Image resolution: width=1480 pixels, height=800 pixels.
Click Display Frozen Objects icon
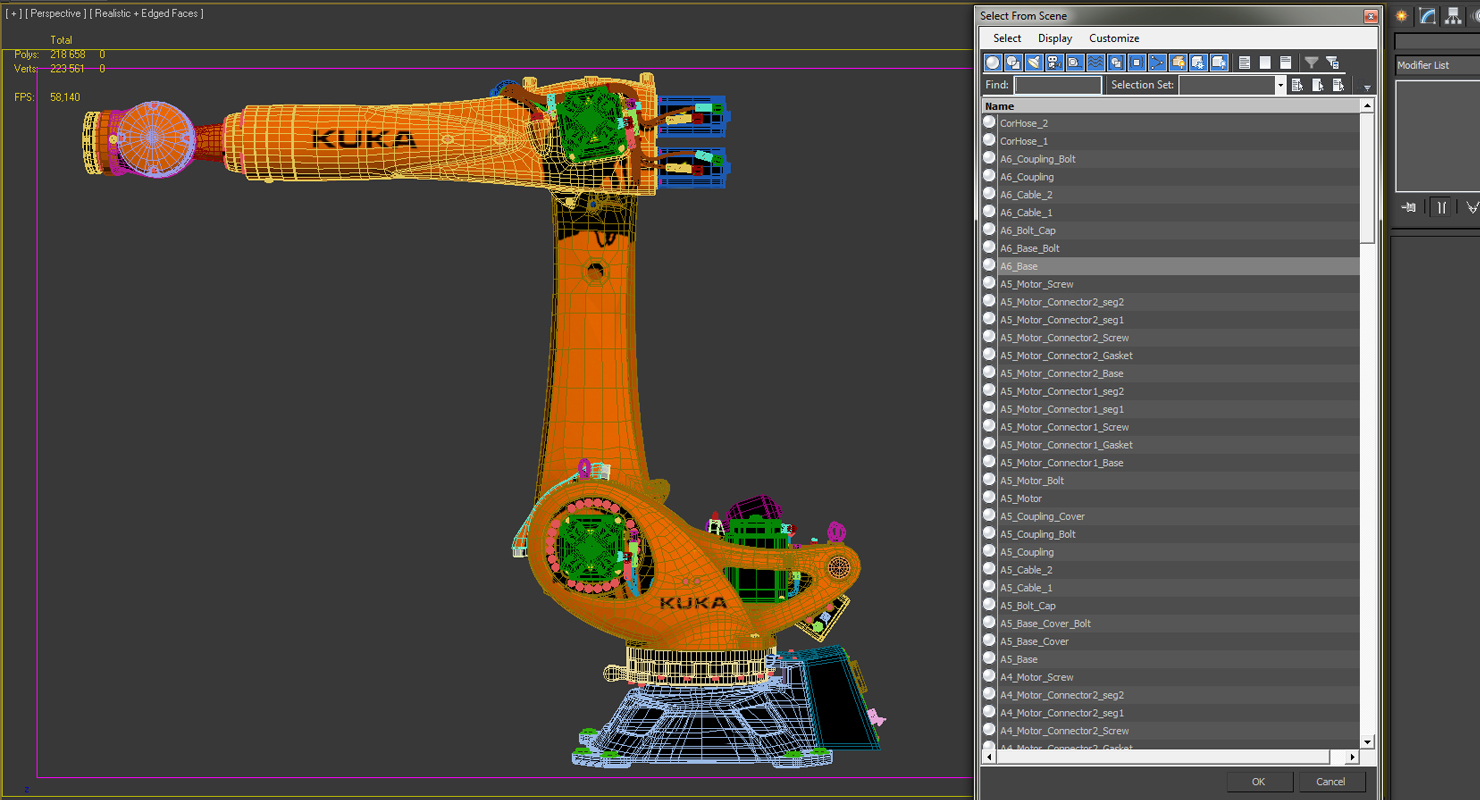point(1198,62)
